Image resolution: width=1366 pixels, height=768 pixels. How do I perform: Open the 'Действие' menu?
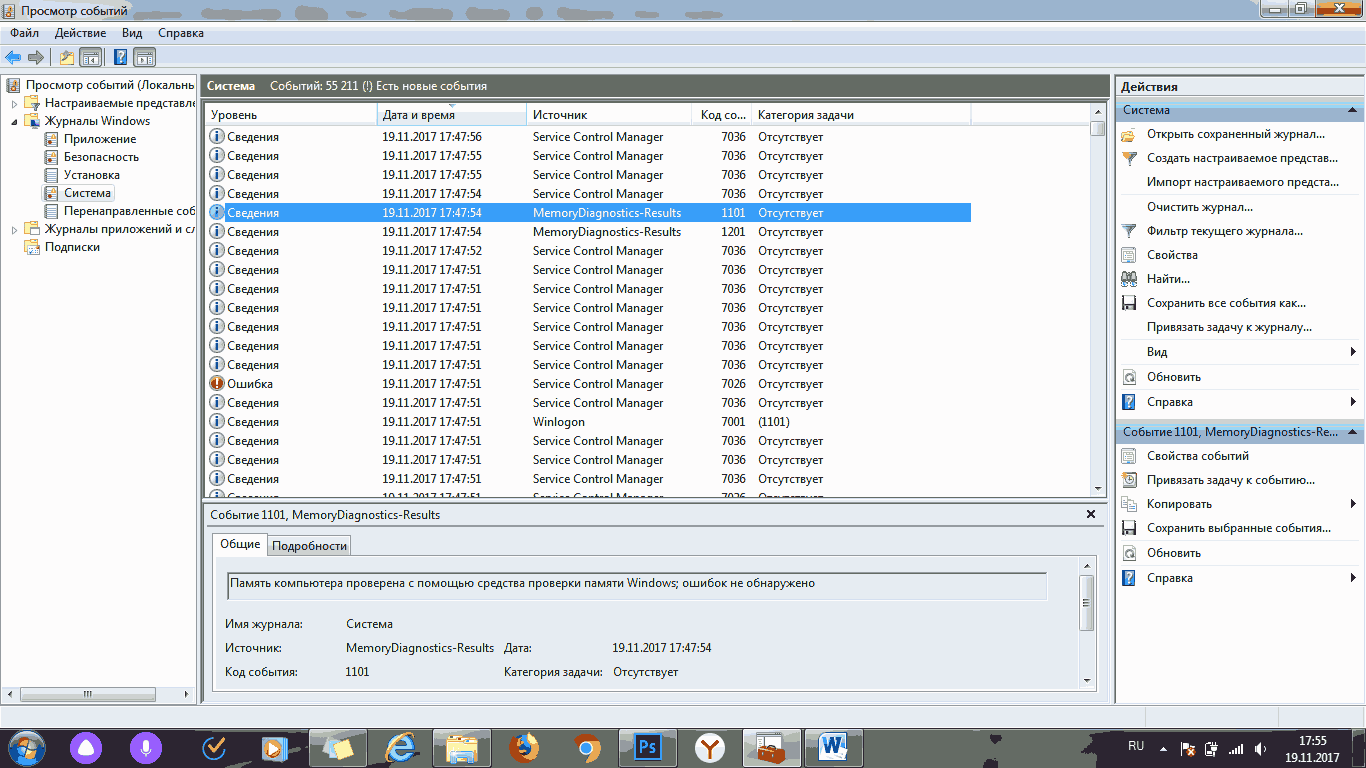pos(80,33)
